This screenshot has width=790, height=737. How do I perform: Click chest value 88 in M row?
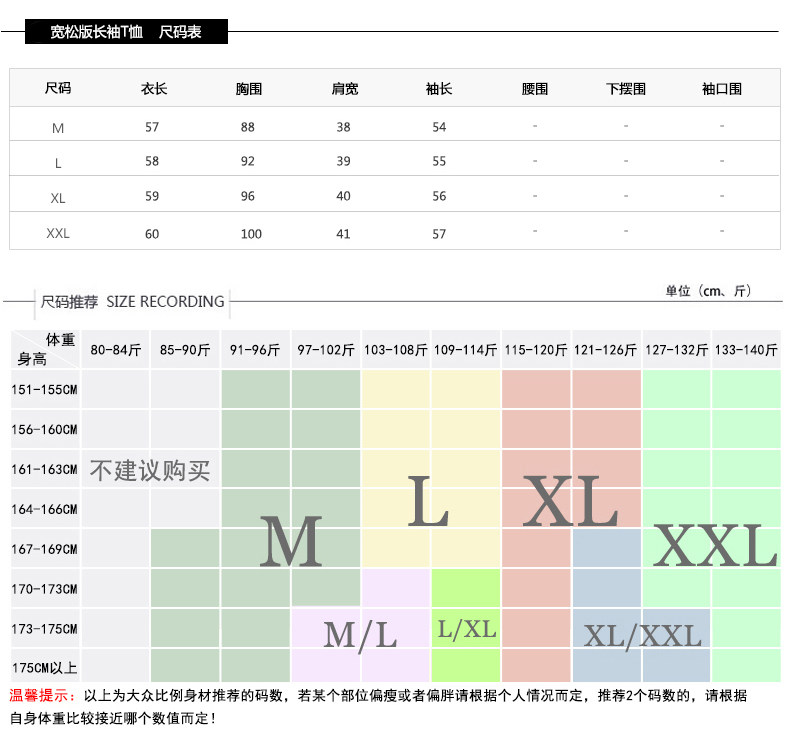click(247, 127)
